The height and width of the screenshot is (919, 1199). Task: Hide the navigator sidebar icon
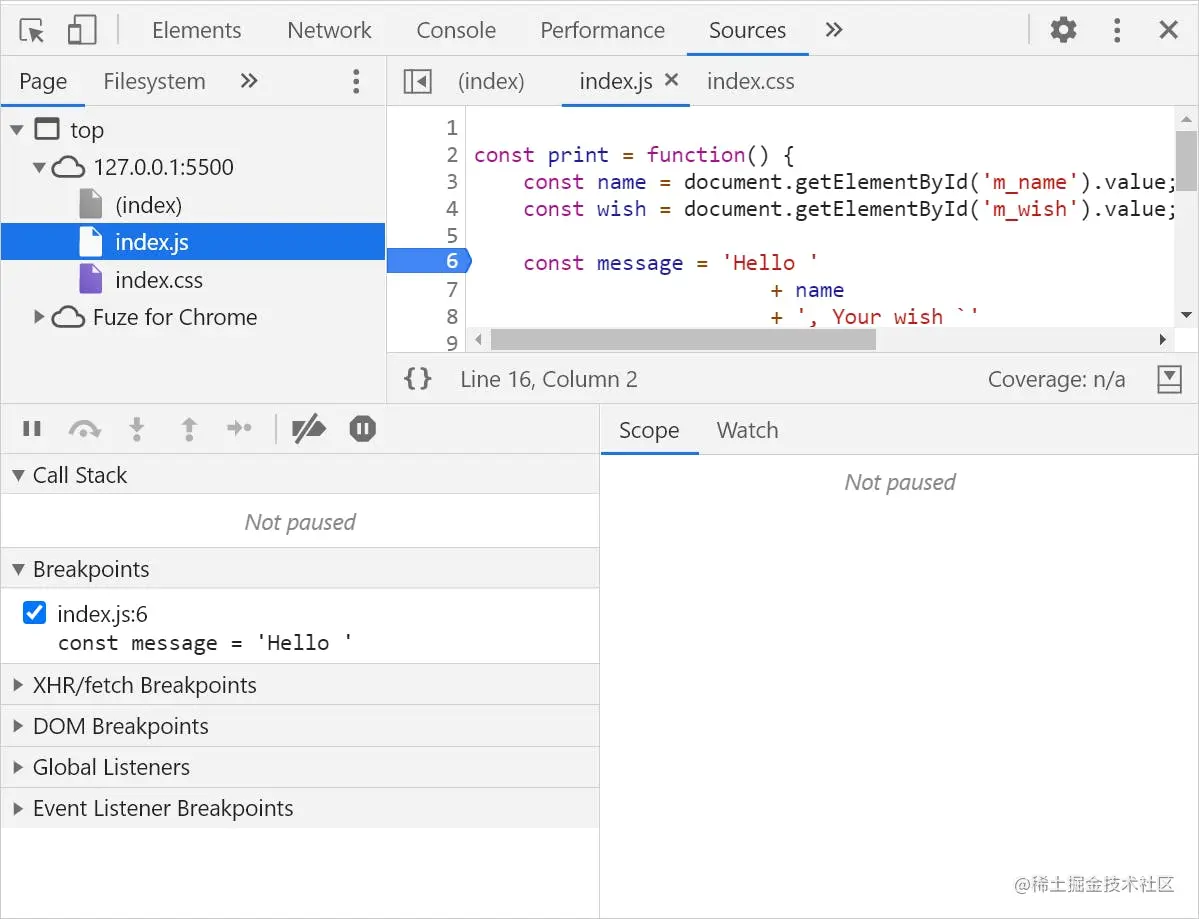418,81
